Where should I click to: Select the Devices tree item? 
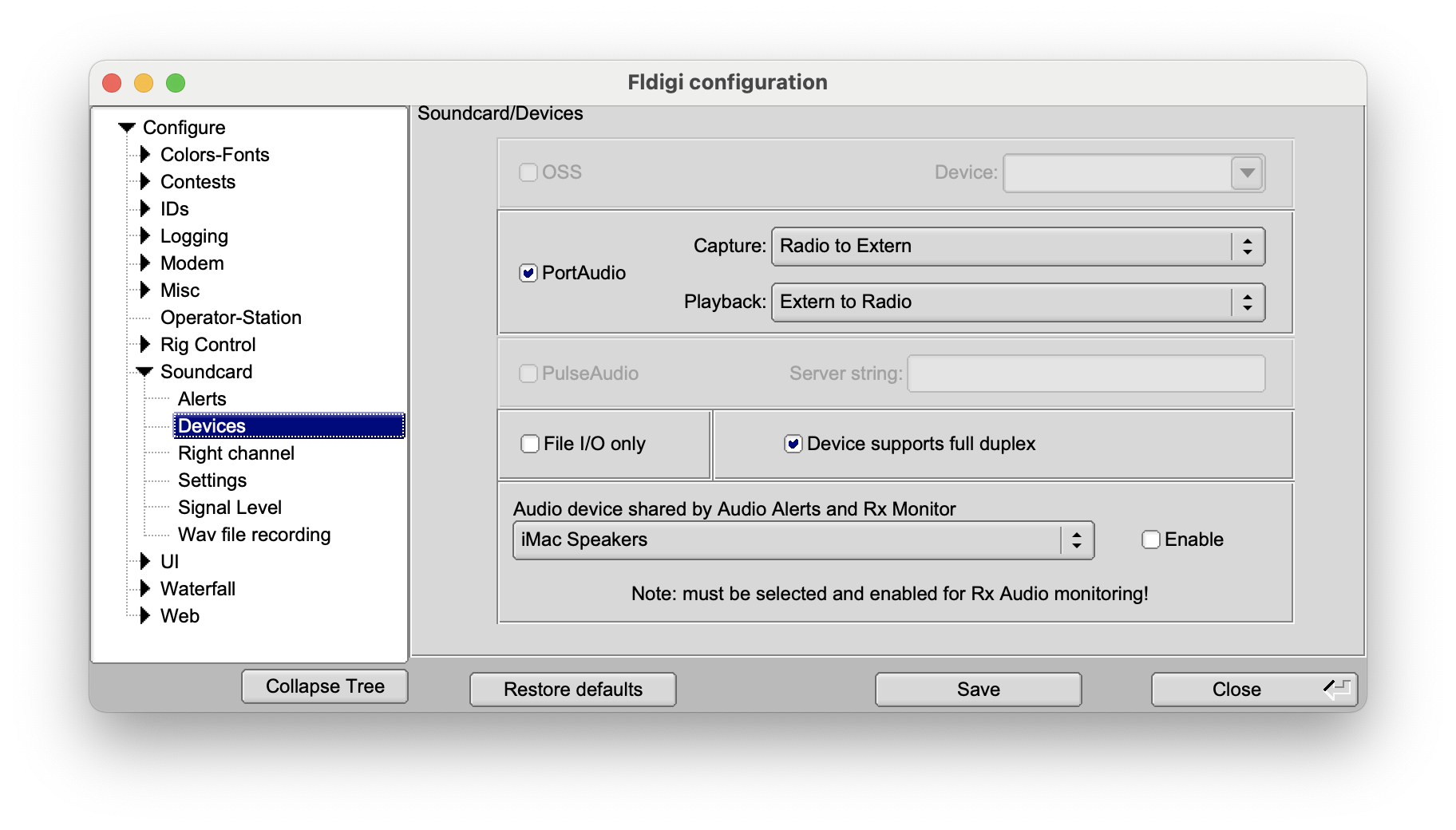[x=289, y=426]
